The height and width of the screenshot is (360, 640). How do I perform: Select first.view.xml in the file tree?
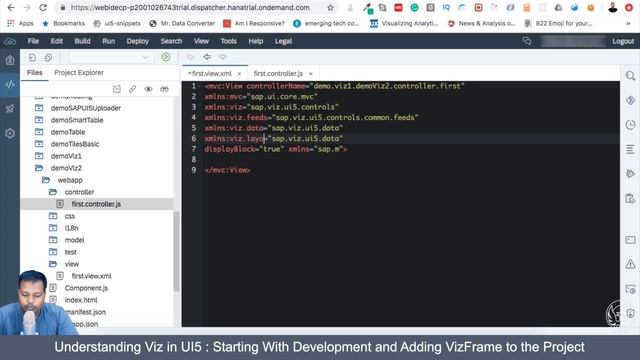[x=91, y=276]
